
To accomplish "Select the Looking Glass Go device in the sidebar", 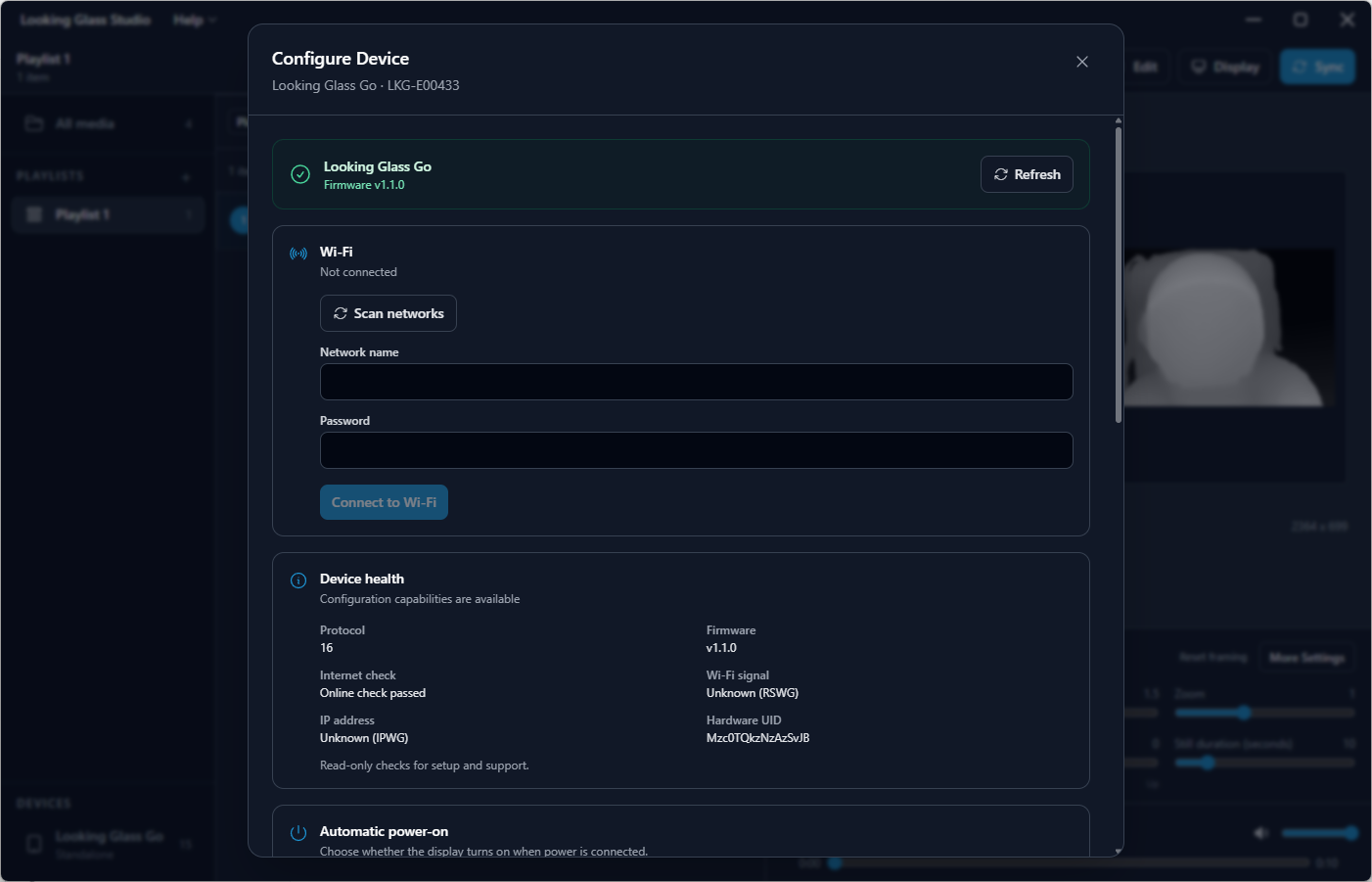I will pyautogui.click(x=108, y=844).
